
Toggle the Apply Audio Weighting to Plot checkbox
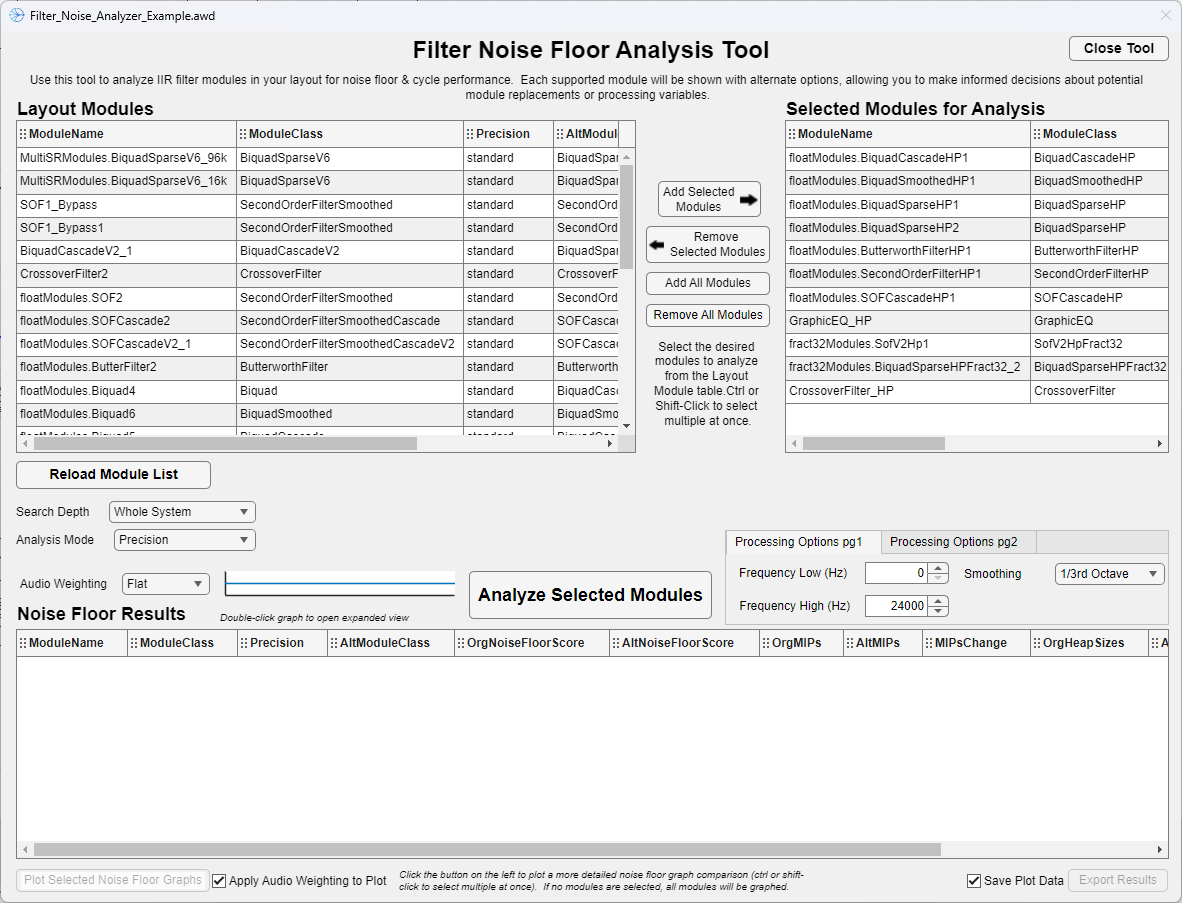coord(219,880)
